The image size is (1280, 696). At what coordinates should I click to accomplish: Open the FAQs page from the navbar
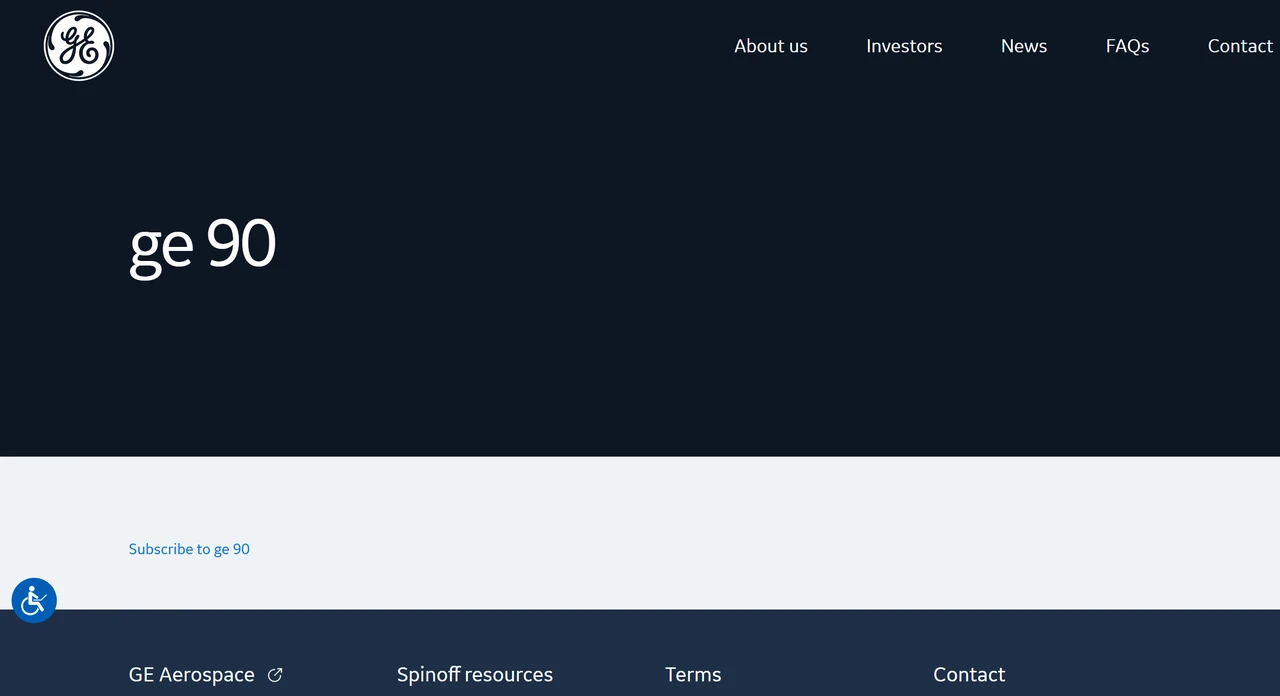click(1127, 46)
